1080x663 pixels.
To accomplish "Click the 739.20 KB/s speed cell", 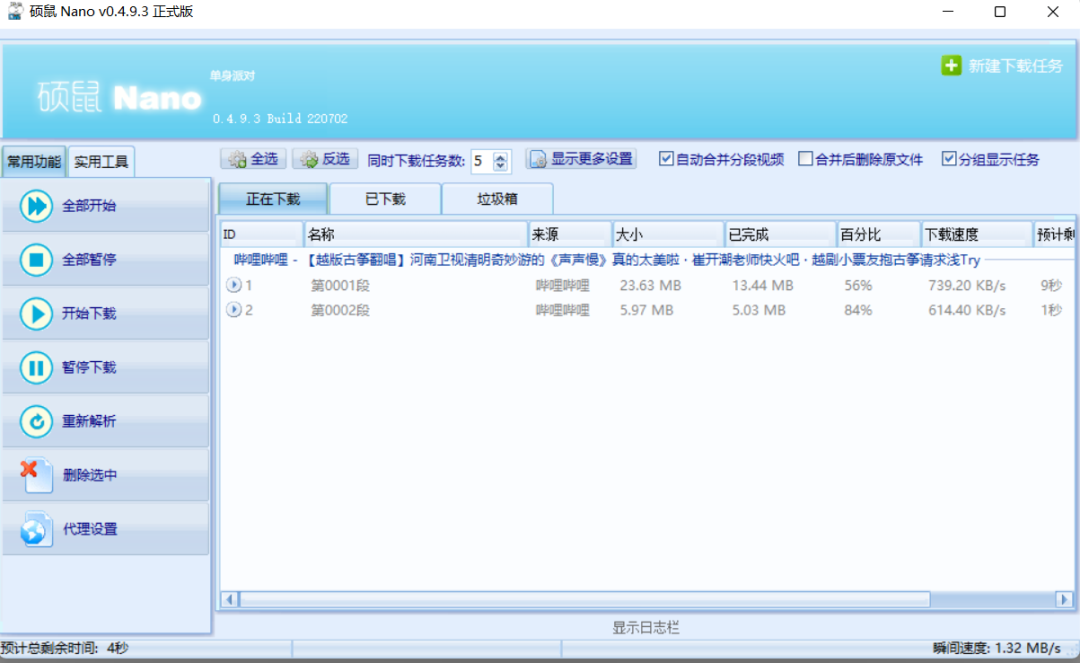I will (x=967, y=285).
